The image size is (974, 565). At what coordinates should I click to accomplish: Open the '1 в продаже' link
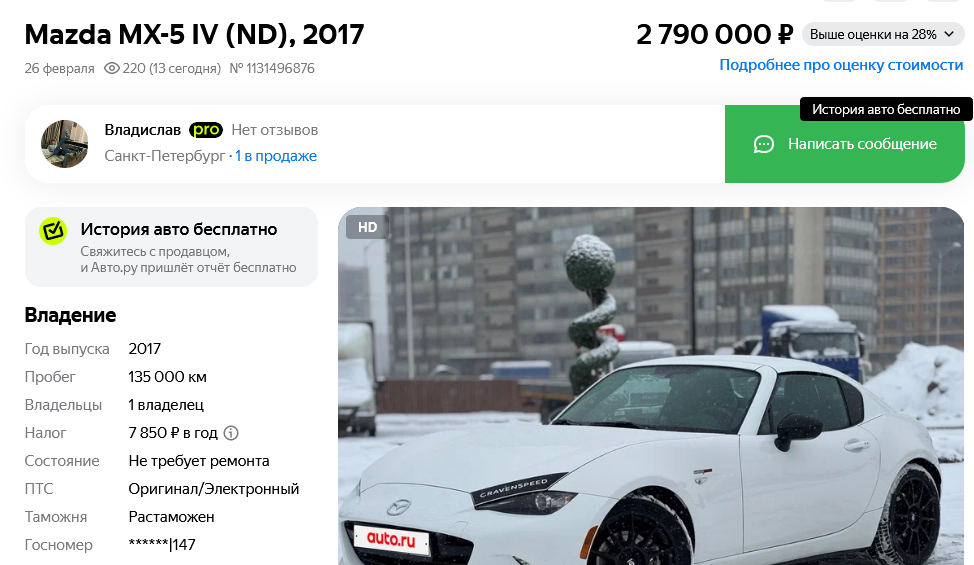pos(275,156)
